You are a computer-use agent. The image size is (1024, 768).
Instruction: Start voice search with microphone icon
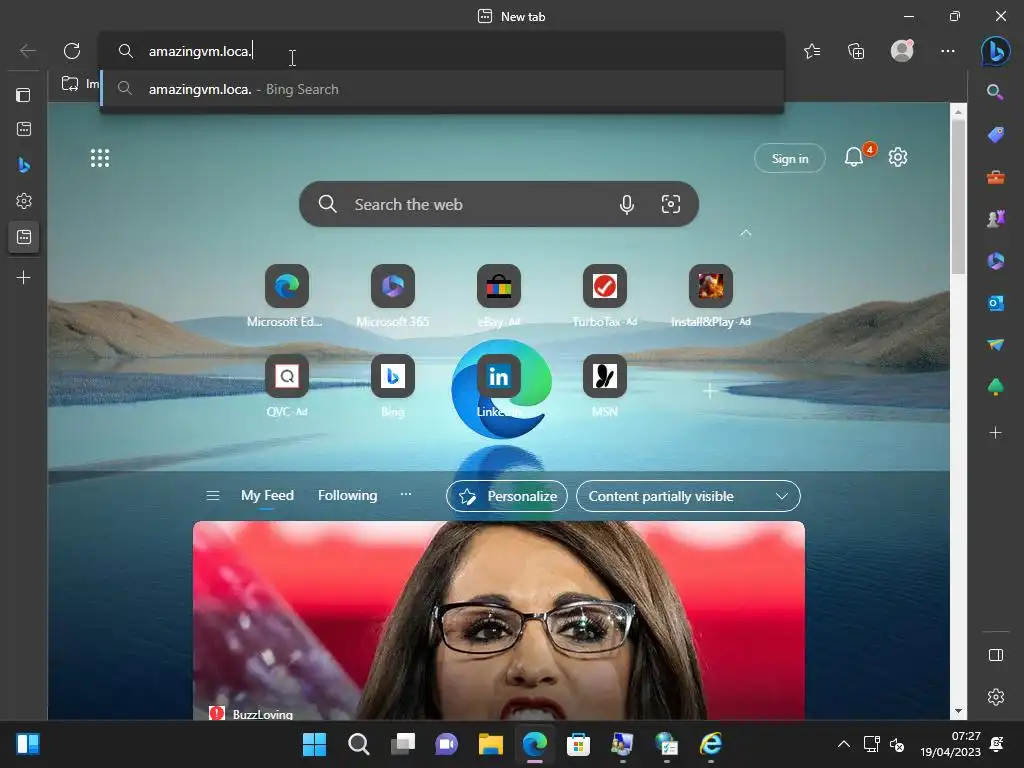click(627, 204)
